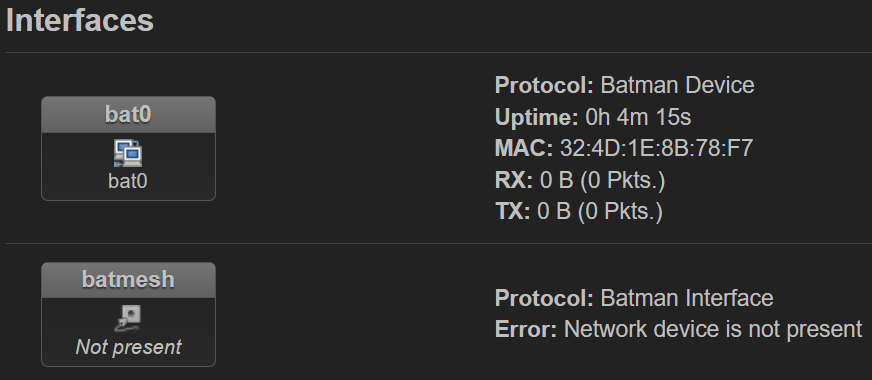Click the Batman Device protocol value
Viewport: 872px width, 380px height.
[677, 86]
